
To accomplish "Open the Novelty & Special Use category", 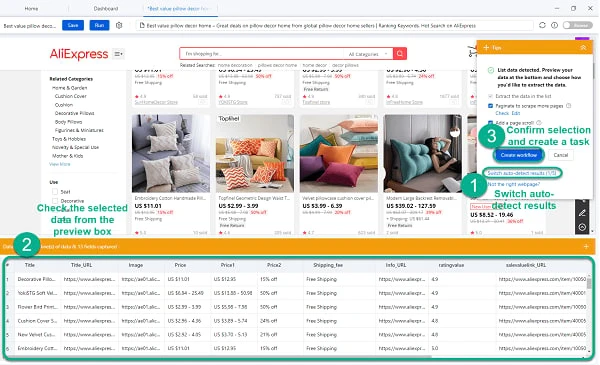I will click(x=75, y=147).
